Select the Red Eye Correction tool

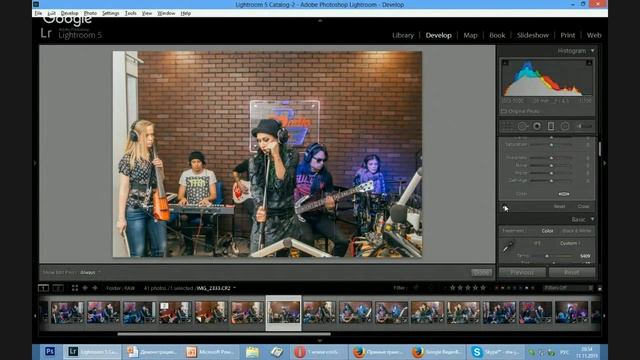coord(537,127)
